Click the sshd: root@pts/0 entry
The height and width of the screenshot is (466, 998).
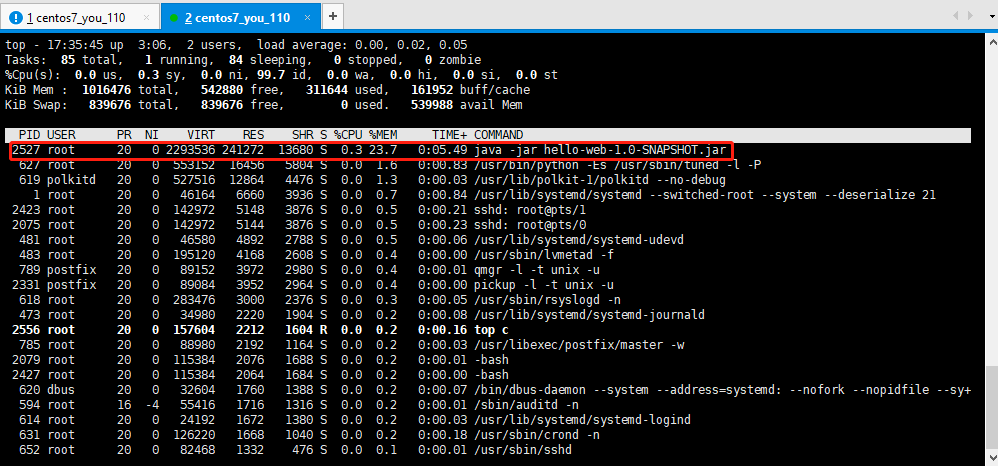tap(530, 225)
